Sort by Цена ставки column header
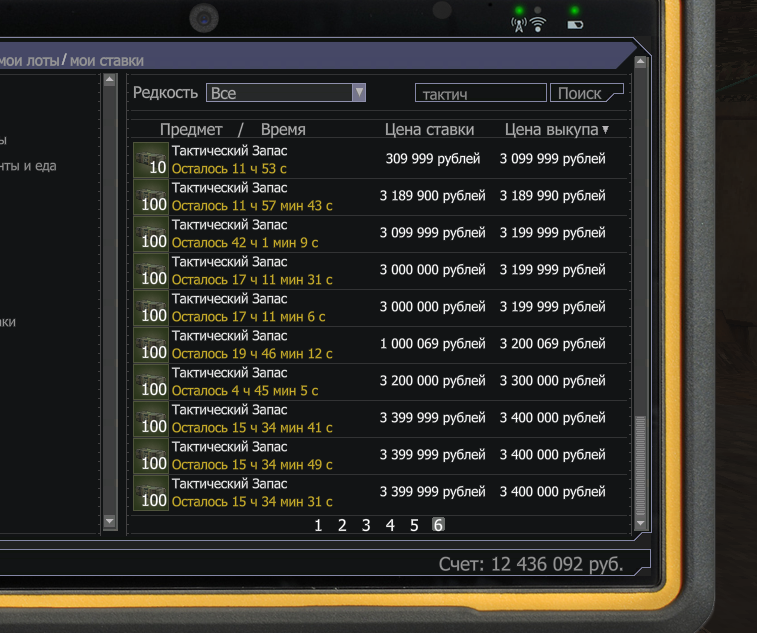The image size is (757, 633). click(429, 129)
